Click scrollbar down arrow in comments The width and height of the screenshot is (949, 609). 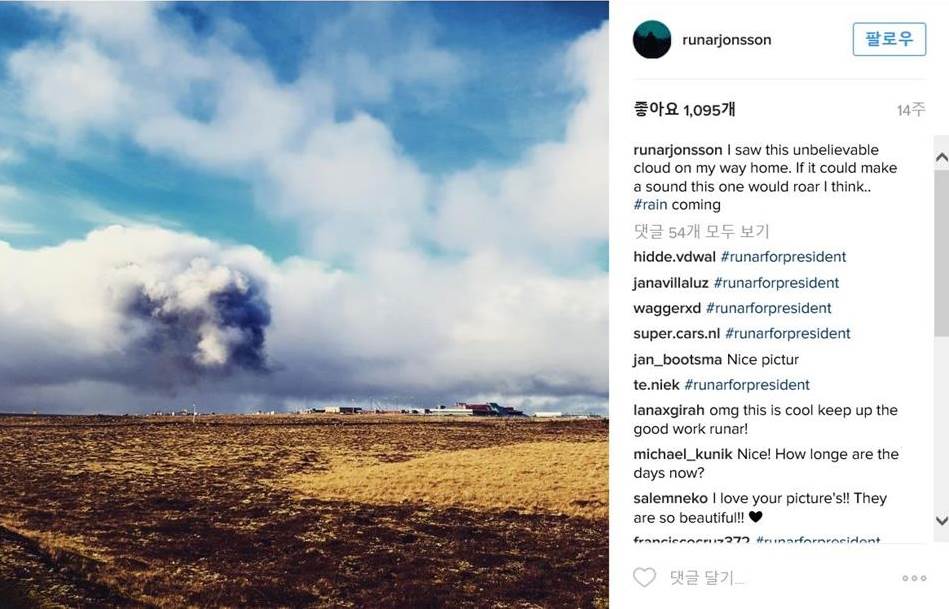point(941,521)
